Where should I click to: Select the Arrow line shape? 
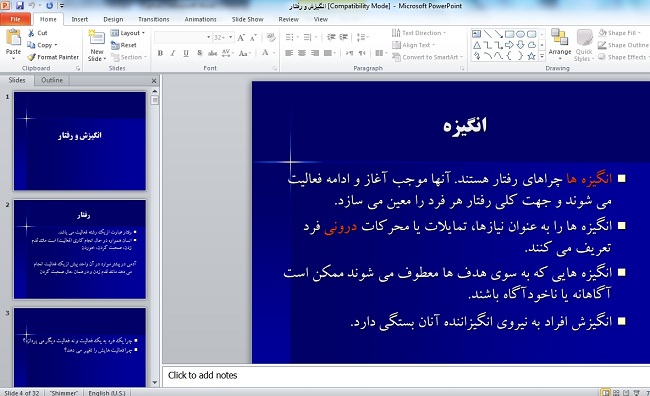click(x=499, y=34)
